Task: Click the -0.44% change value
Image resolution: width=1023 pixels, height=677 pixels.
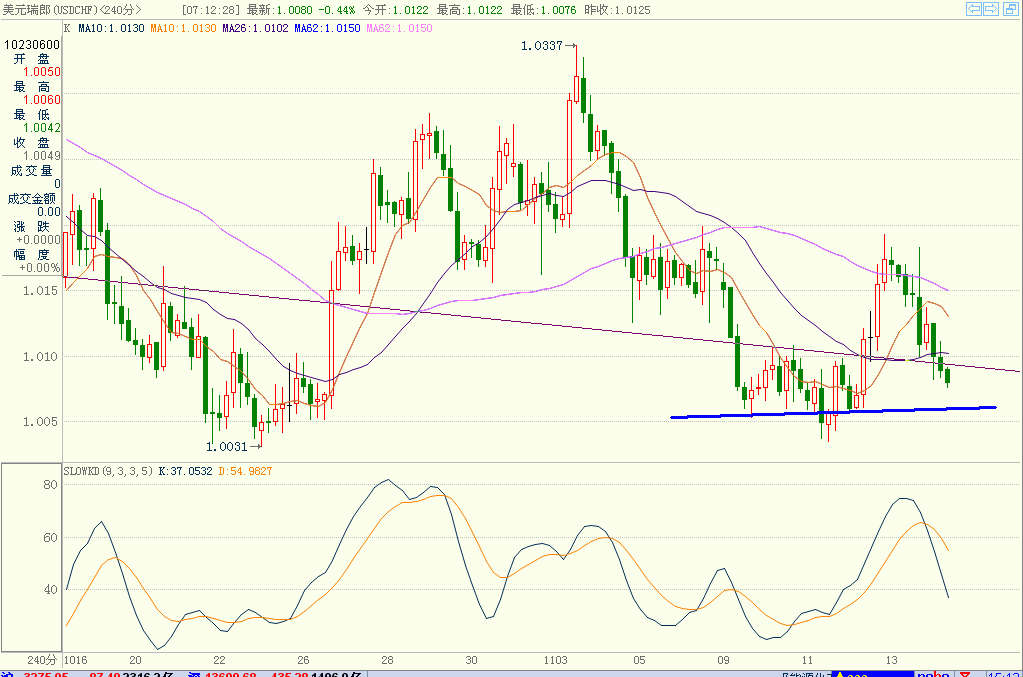Action: pyautogui.click(x=337, y=10)
